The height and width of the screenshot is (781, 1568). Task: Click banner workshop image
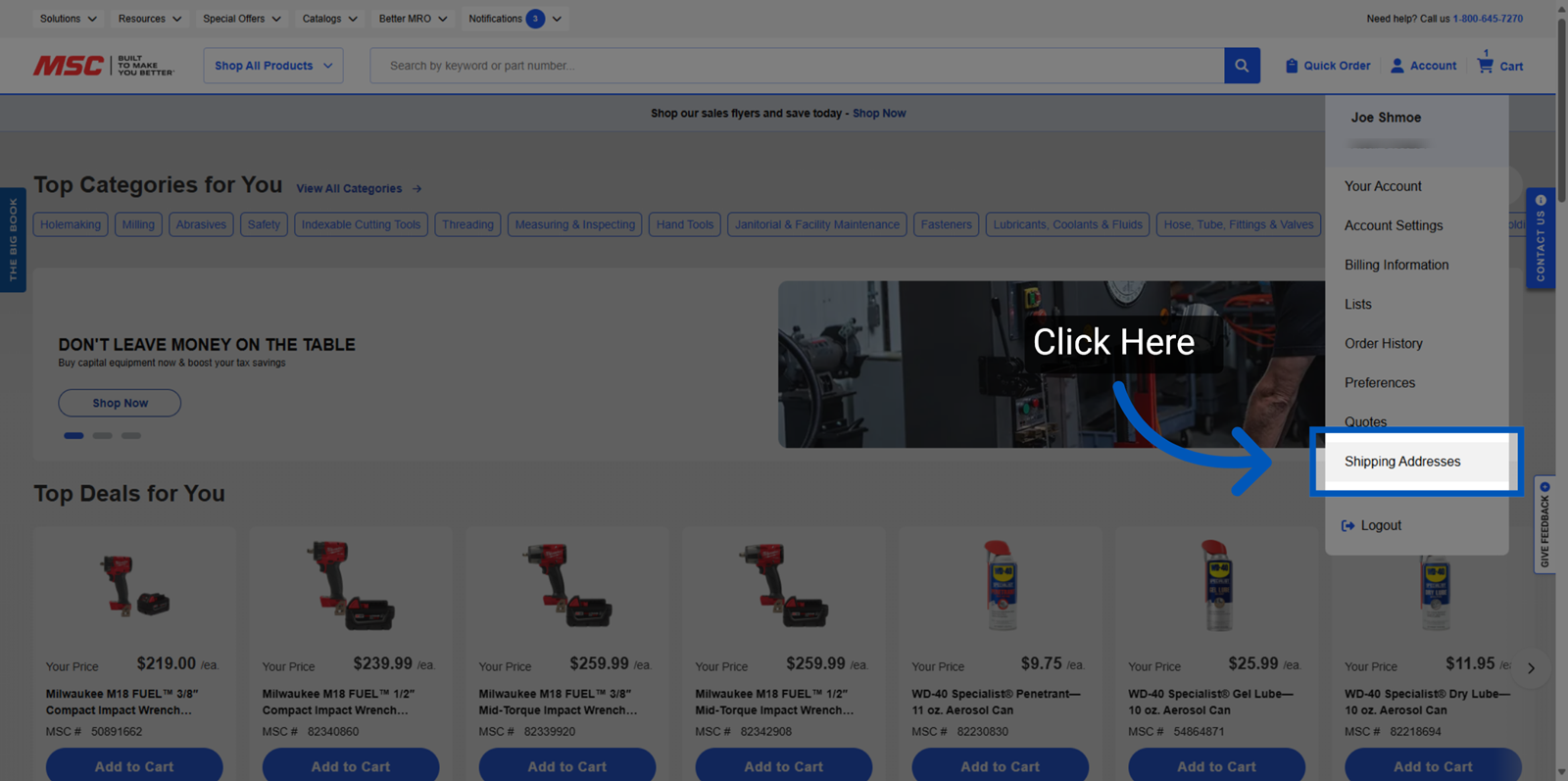click(1052, 365)
